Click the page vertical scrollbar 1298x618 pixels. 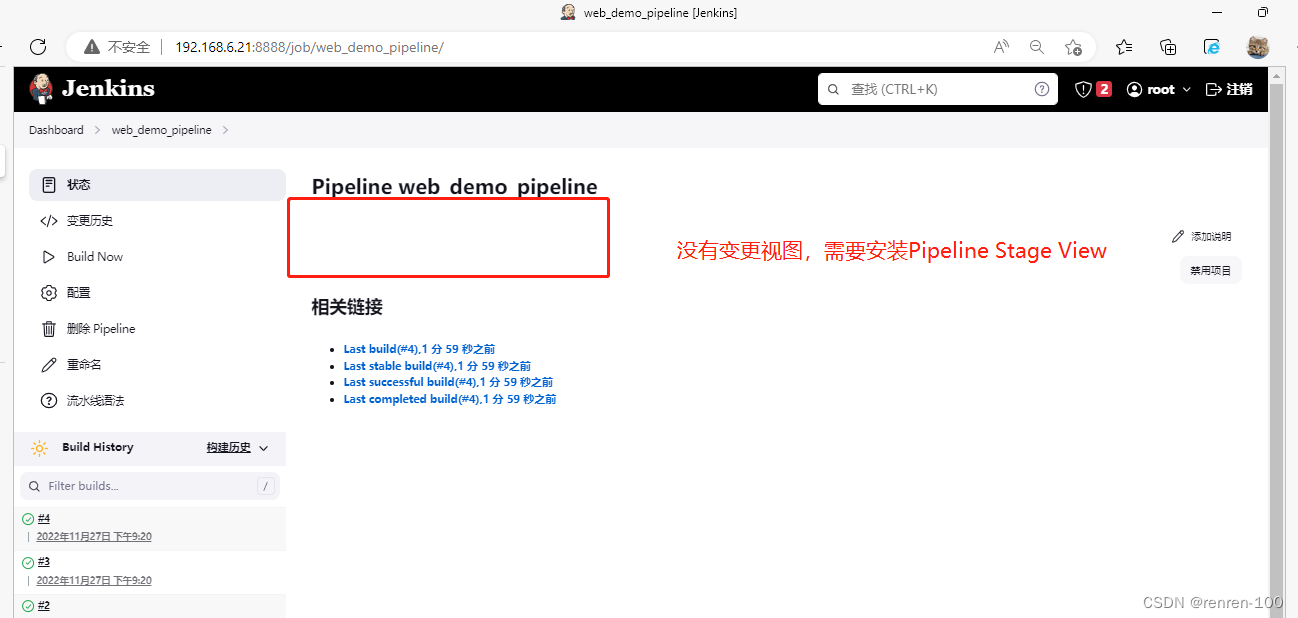pyautogui.click(x=1276, y=342)
